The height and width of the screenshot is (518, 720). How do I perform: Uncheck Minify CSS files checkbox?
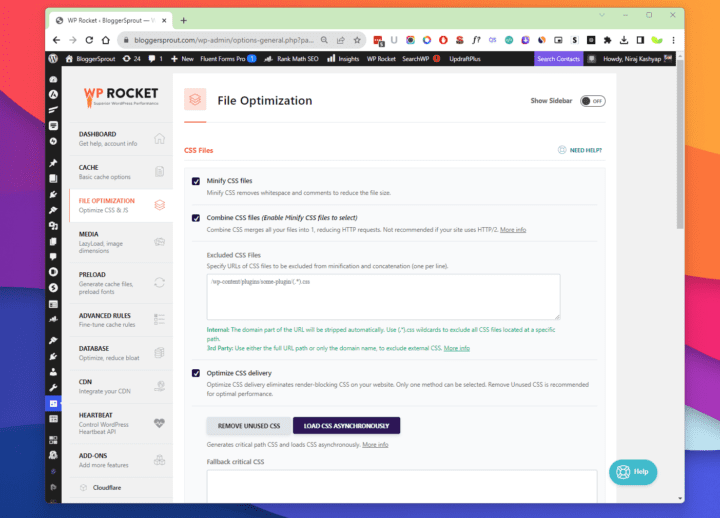[196, 181]
